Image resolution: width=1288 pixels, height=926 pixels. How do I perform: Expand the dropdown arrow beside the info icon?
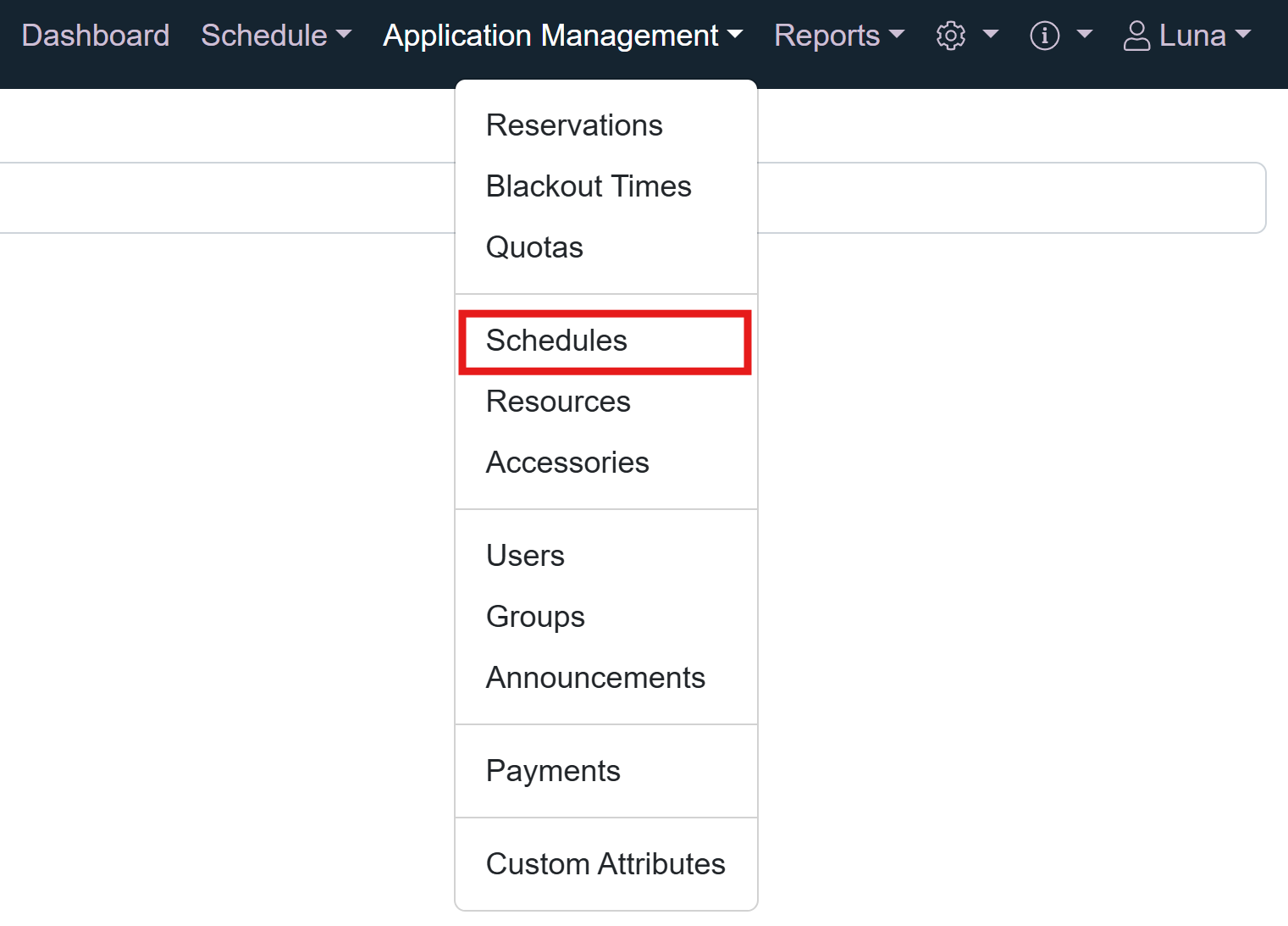point(1086,36)
